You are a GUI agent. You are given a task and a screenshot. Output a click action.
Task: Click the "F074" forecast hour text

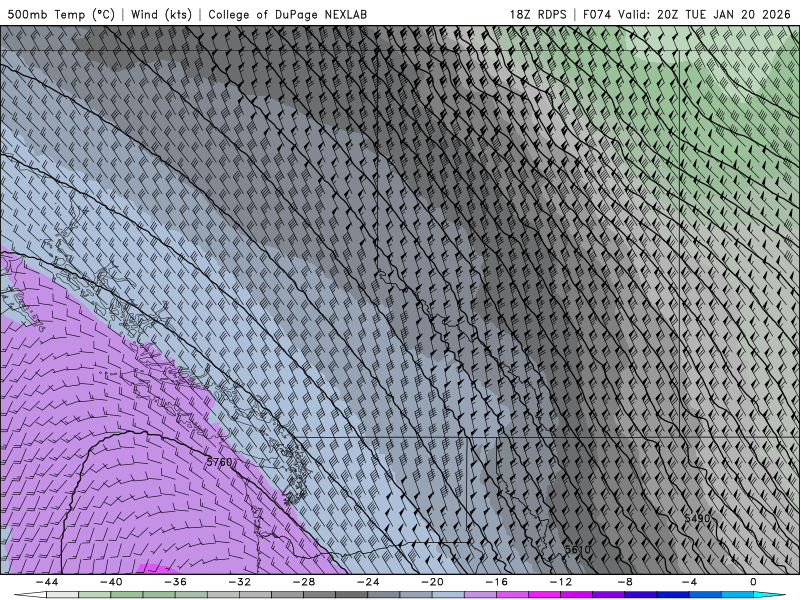(x=597, y=14)
